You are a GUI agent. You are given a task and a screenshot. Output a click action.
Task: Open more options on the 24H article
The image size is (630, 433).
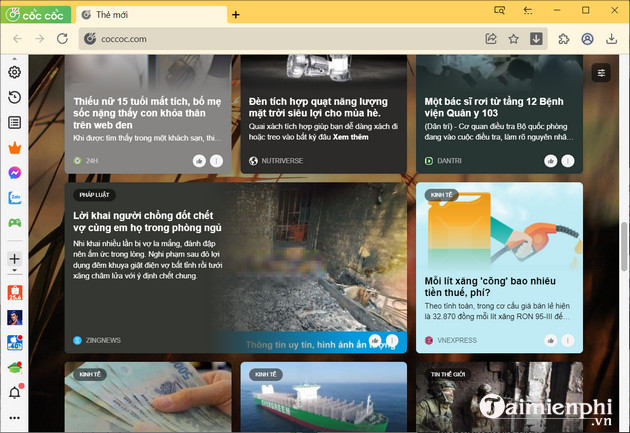(217, 160)
